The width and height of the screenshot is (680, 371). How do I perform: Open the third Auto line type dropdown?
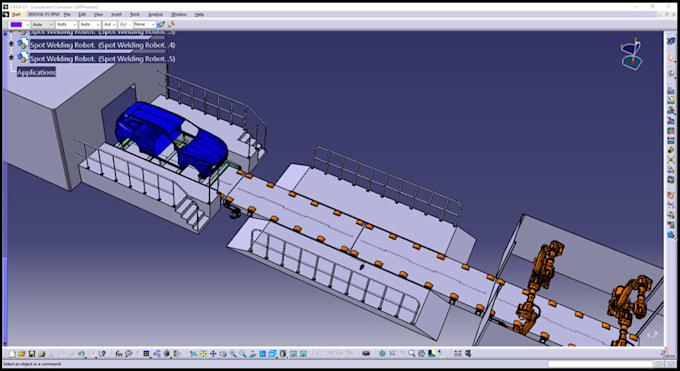tap(90, 24)
